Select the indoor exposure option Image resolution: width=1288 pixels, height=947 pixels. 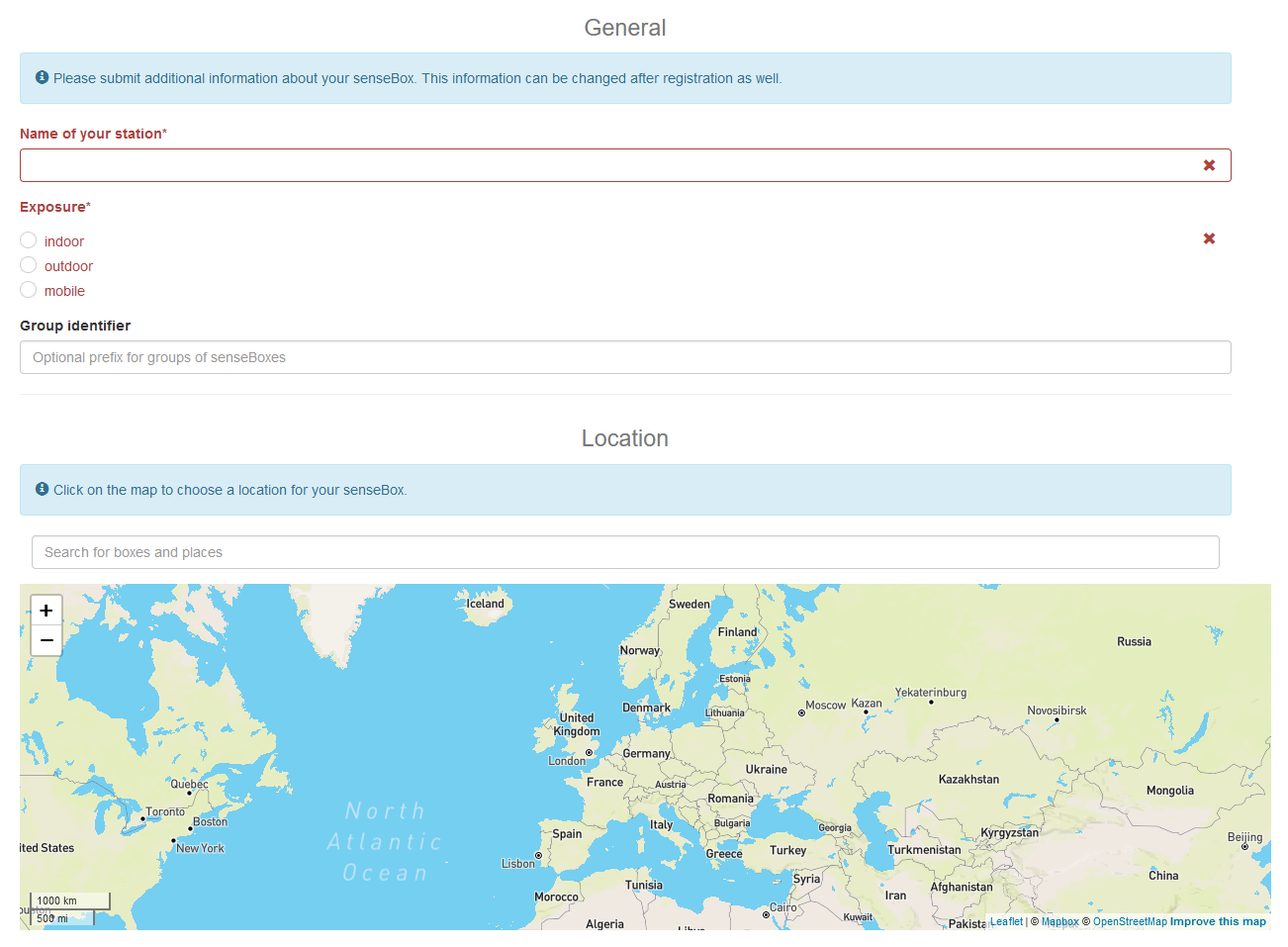click(29, 240)
